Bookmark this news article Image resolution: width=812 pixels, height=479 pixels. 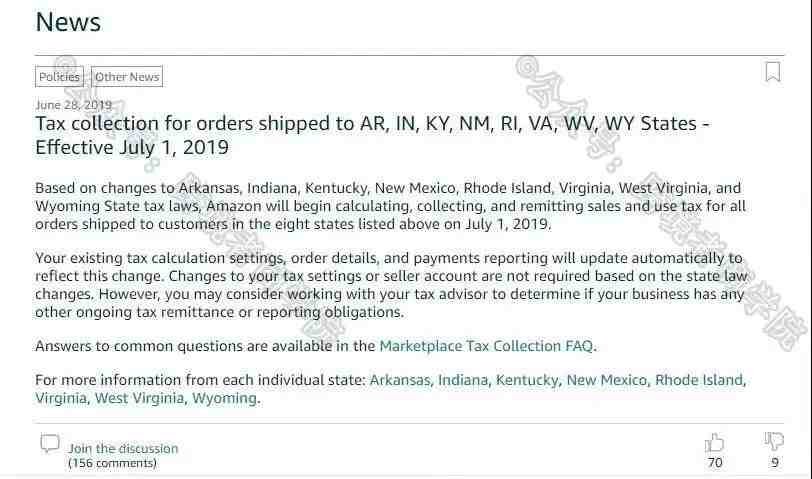point(773,72)
